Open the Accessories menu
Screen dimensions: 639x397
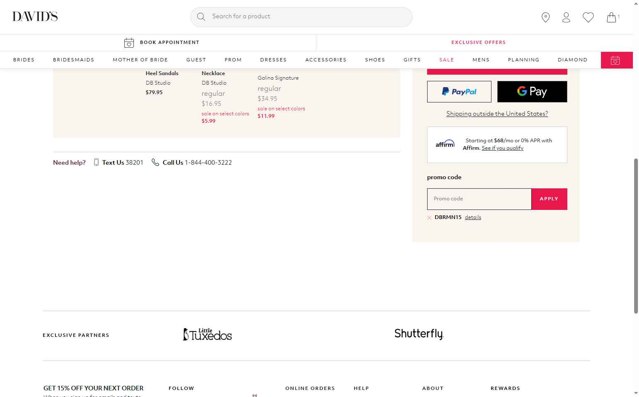326,60
